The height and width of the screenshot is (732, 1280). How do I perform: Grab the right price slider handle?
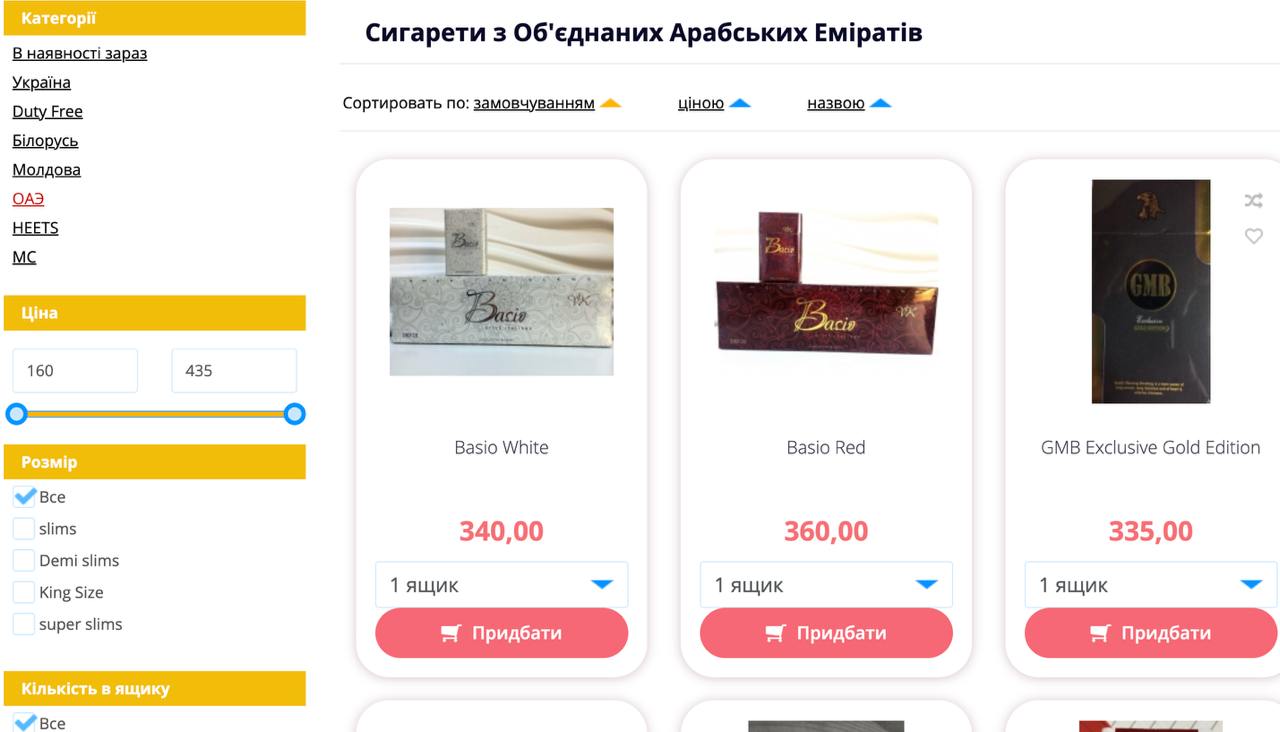pos(294,414)
